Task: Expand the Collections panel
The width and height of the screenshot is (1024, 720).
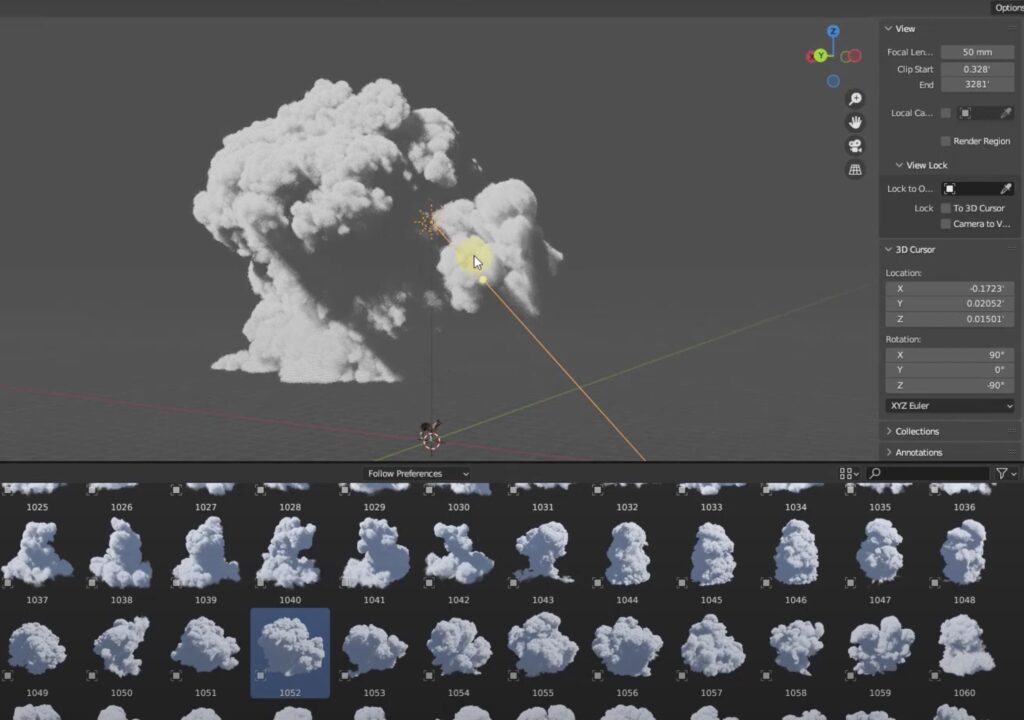Action: click(889, 431)
